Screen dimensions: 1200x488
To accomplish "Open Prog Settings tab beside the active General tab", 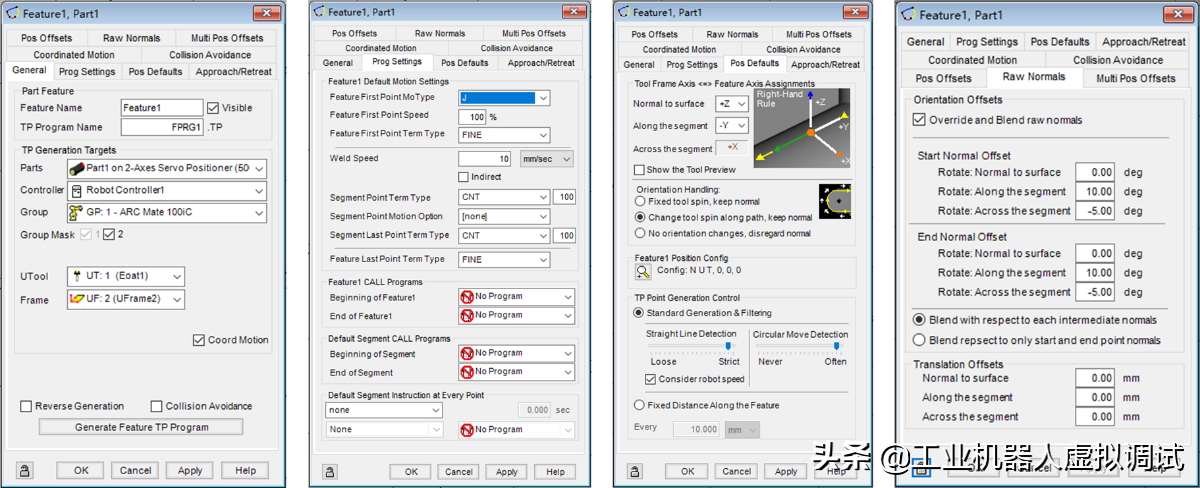I will 87,72.
